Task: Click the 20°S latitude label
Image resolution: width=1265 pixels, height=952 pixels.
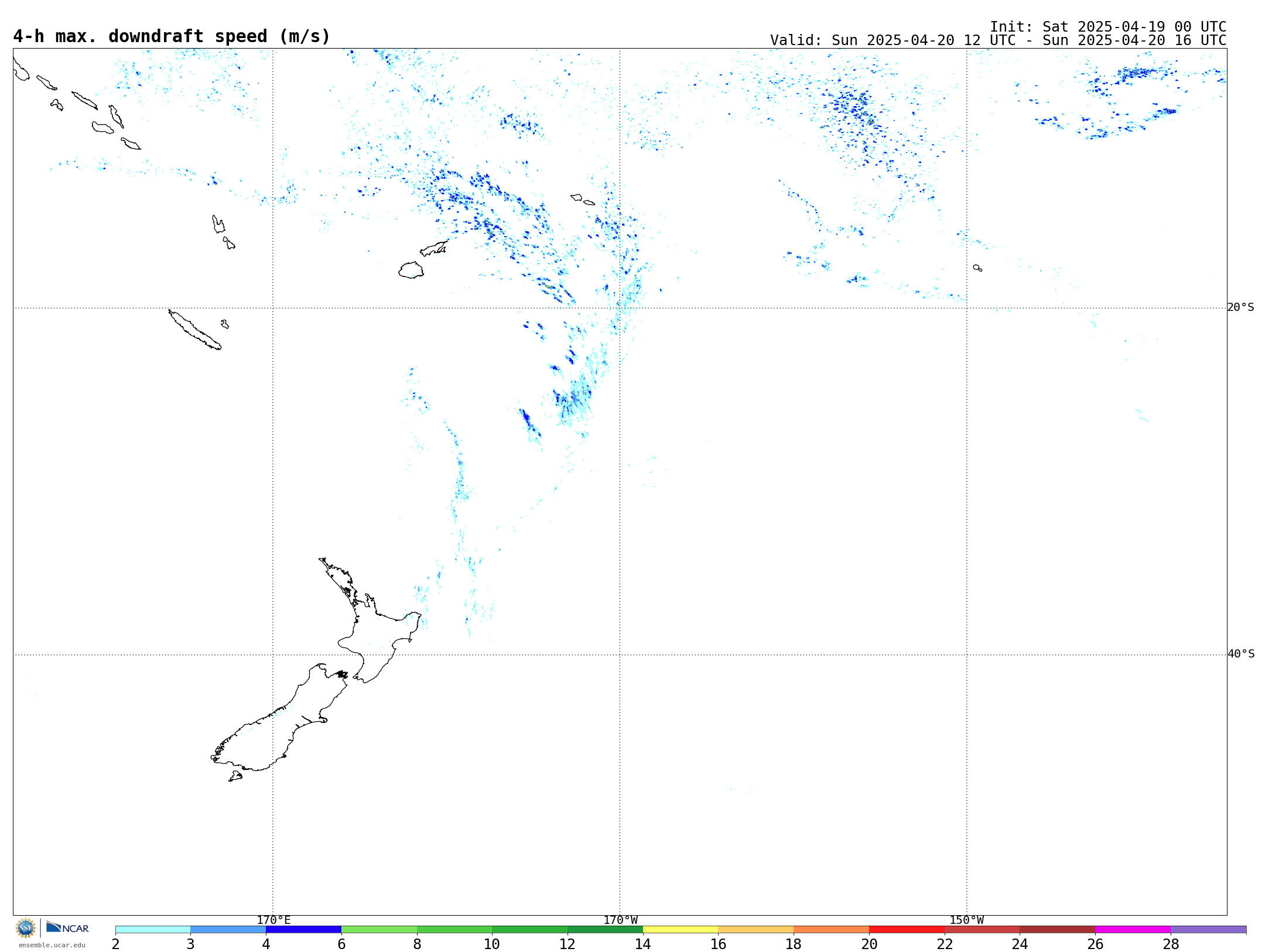Action: [1241, 307]
